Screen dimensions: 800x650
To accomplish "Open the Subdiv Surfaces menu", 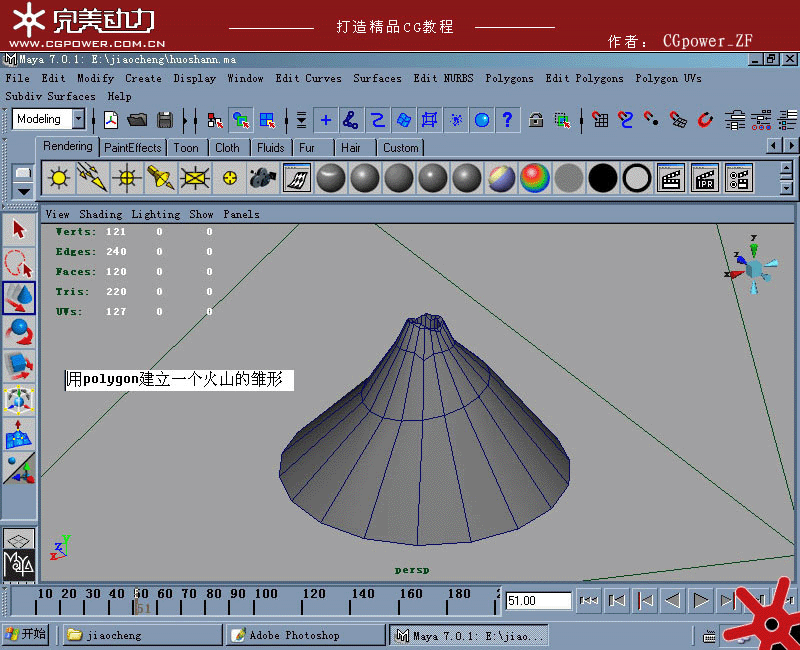I will tap(50, 96).
